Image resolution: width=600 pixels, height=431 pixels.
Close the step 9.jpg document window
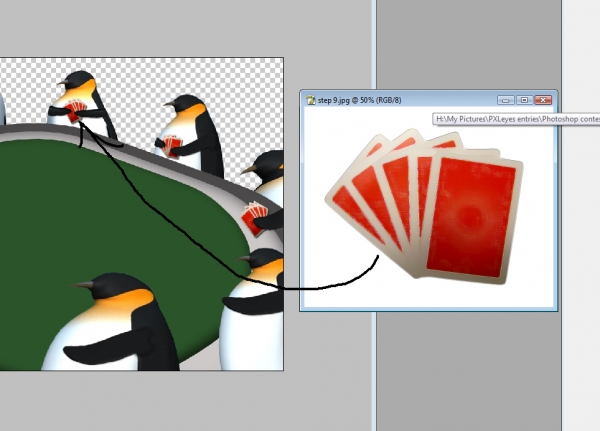tap(543, 100)
